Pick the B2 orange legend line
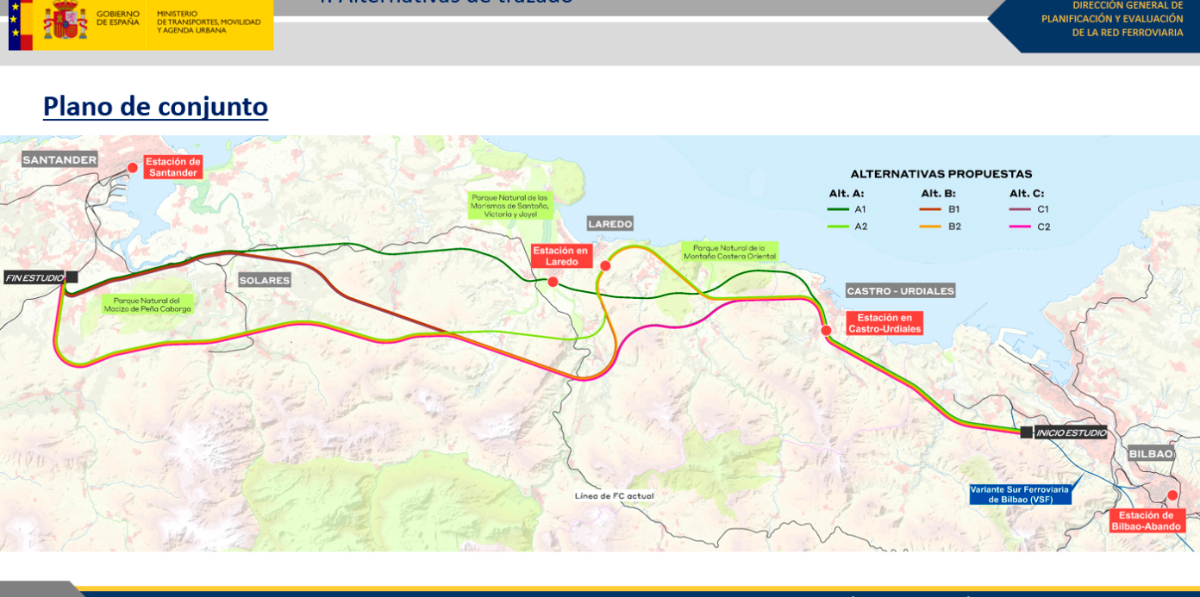This screenshot has width=1200, height=597. click(x=931, y=227)
